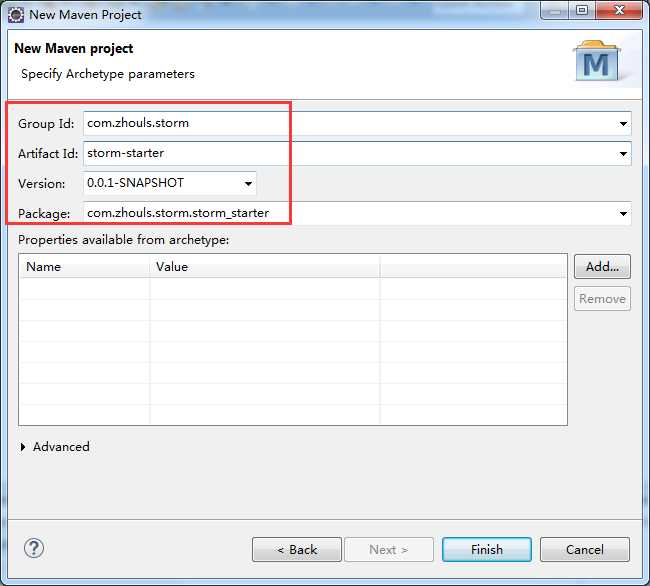
Task: Click the Add... property button
Action: coord(602,266)
